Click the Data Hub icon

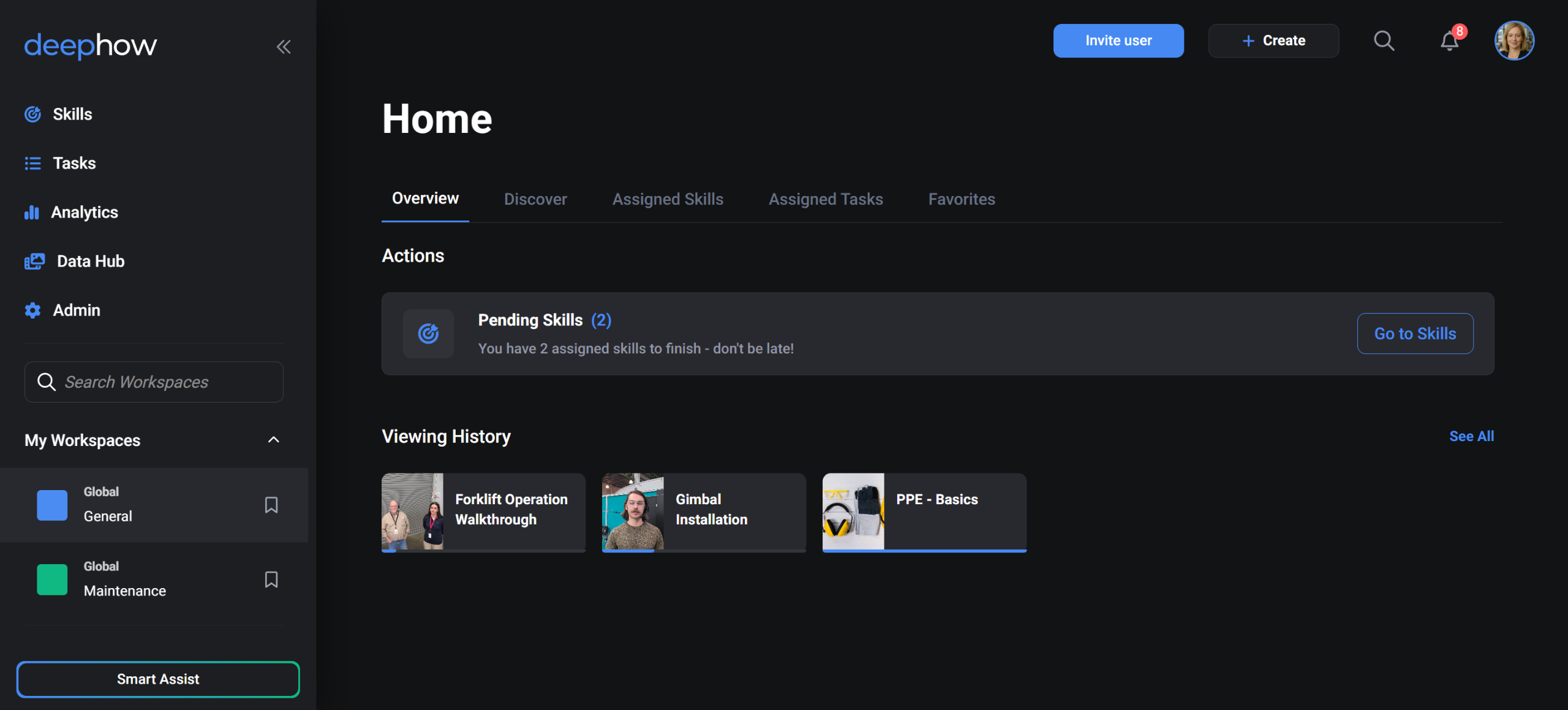click(x=34, y=261)
